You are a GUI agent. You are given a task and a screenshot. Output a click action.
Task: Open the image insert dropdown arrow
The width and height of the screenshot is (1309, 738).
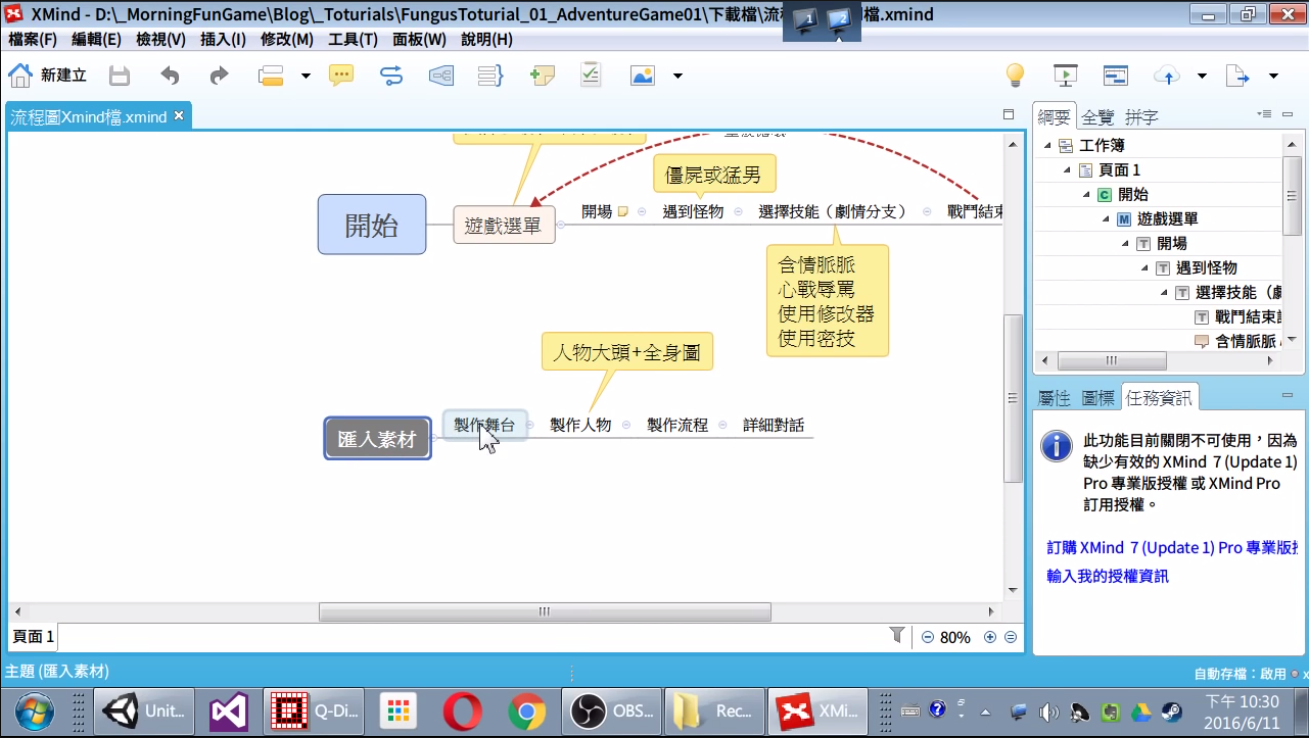[x=678, y=76]
